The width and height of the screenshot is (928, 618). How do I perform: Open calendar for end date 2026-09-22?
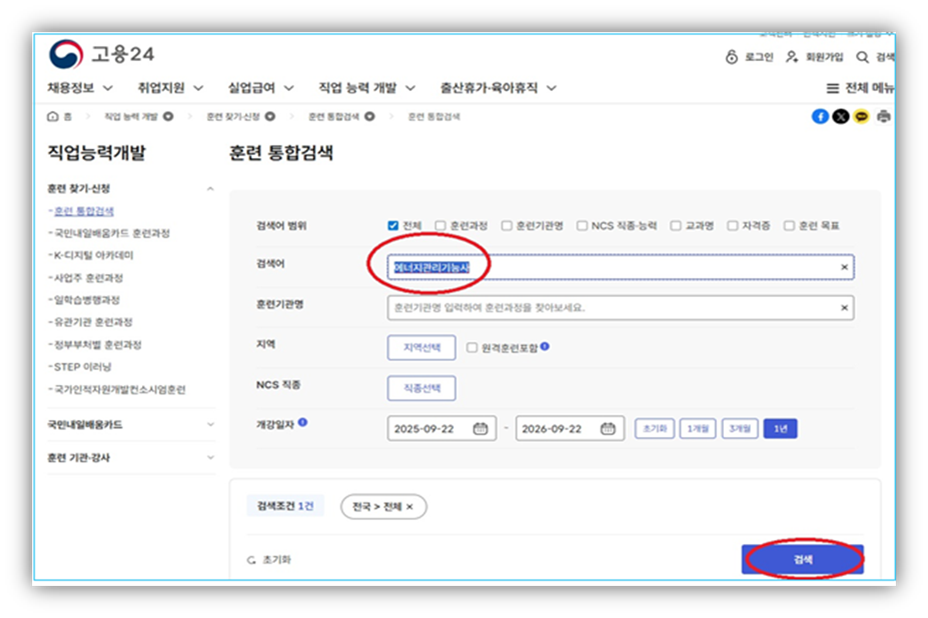click(608, 428)
